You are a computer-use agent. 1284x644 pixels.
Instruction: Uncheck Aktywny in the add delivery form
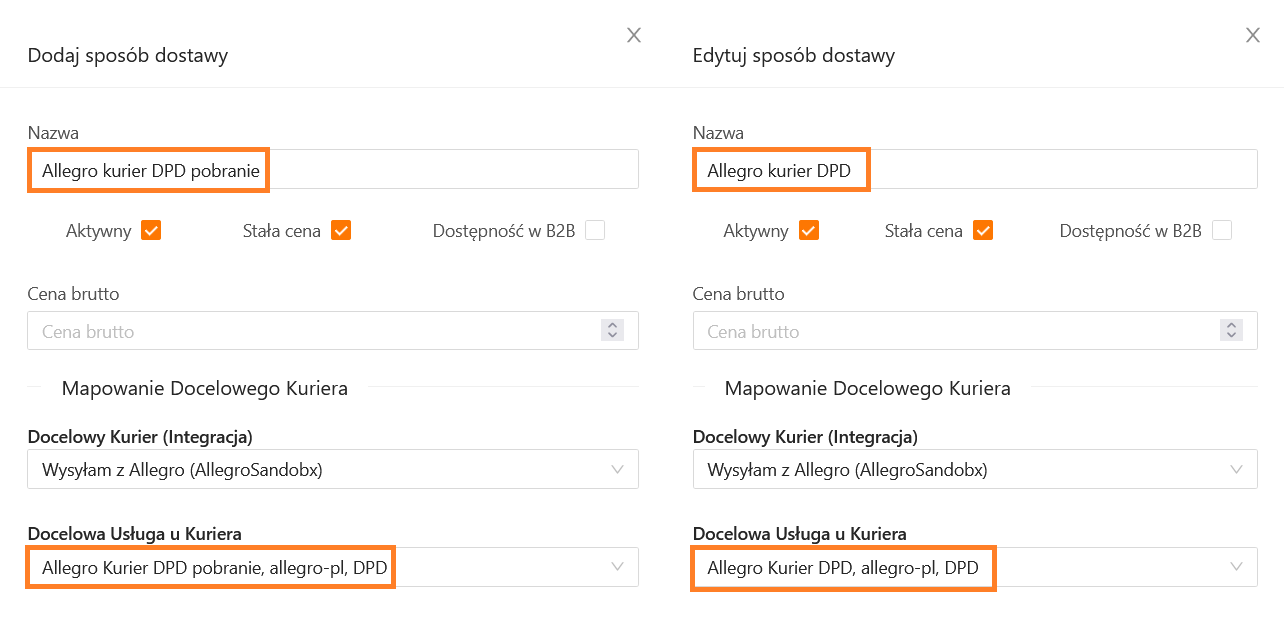coord(151,231)
